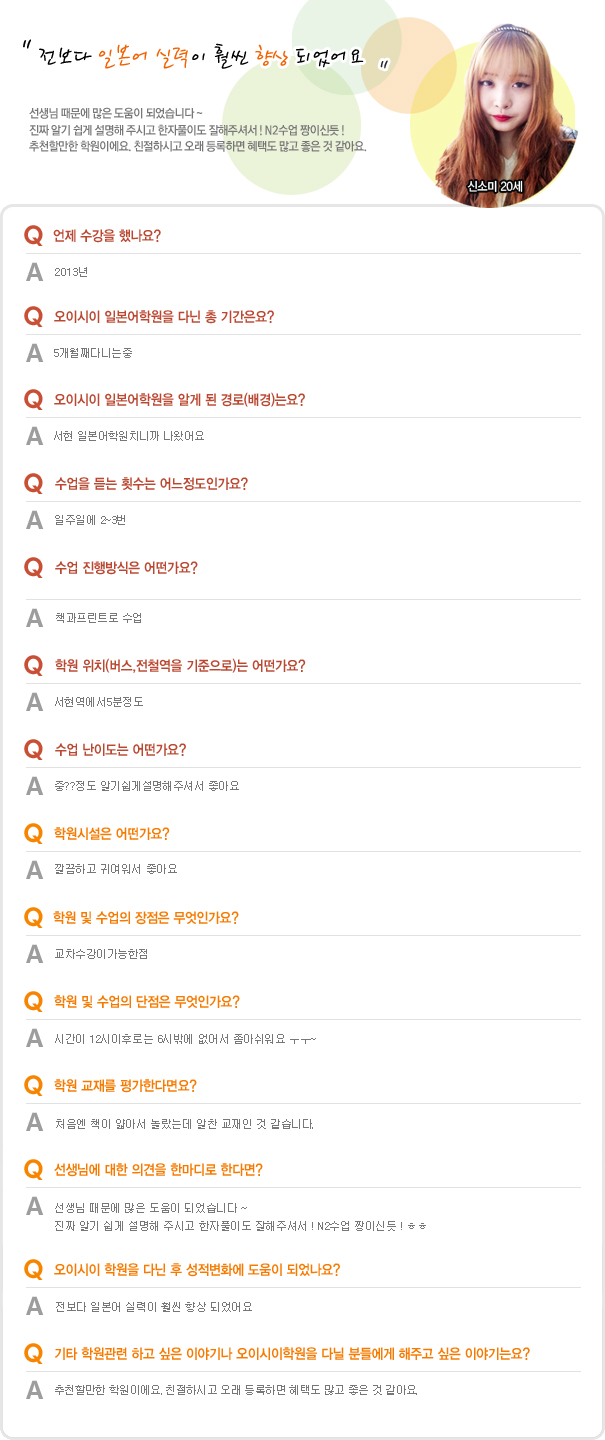Click the answer "5개월째다니는중"
Viewport: 605px width, 1440px height.
pos(93,353)
